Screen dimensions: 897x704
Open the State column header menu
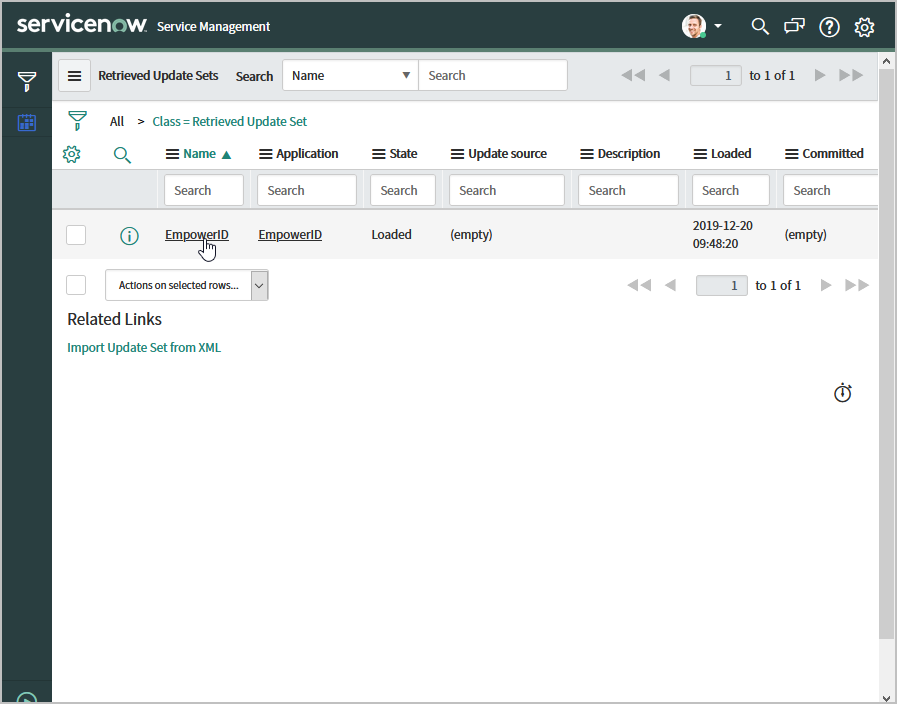click(379, 154)
